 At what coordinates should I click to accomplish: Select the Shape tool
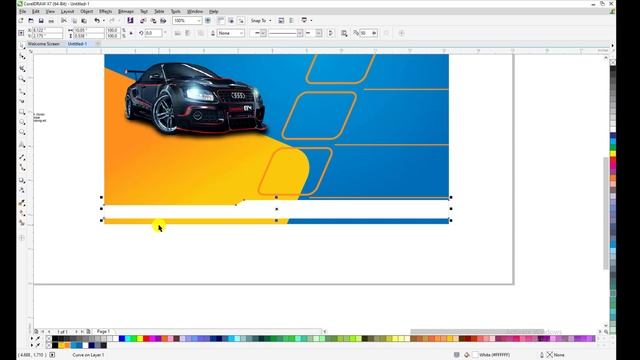pyautogui.click(x=22, y=57)
